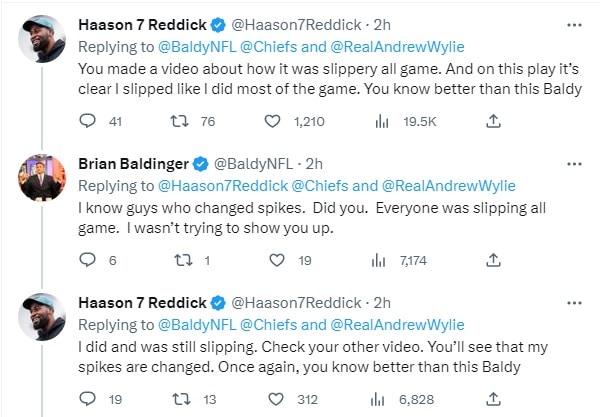View analytics showing 19.5K views
Screen dimensions: 600x417
point(380,122)
